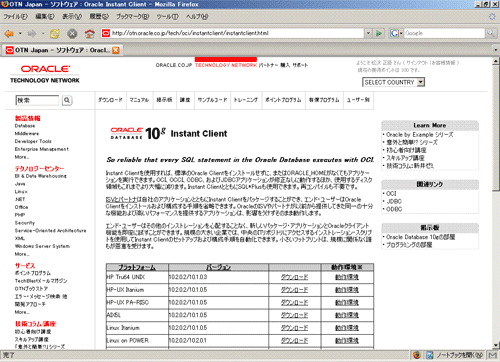Click the Oracle site search magnifier button
This screenshot has width=500, height=362.
[x=67, y=100]
